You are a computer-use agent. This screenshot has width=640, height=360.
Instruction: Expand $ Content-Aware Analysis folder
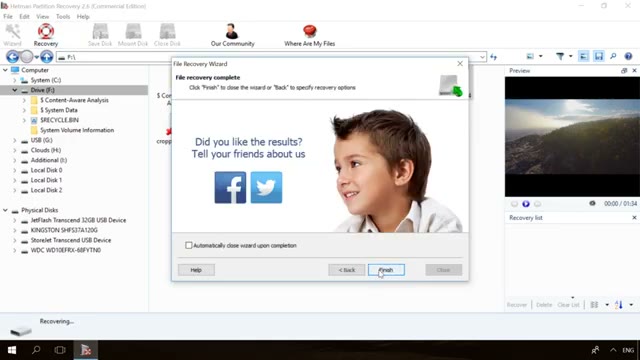click(x=24, y=100)
